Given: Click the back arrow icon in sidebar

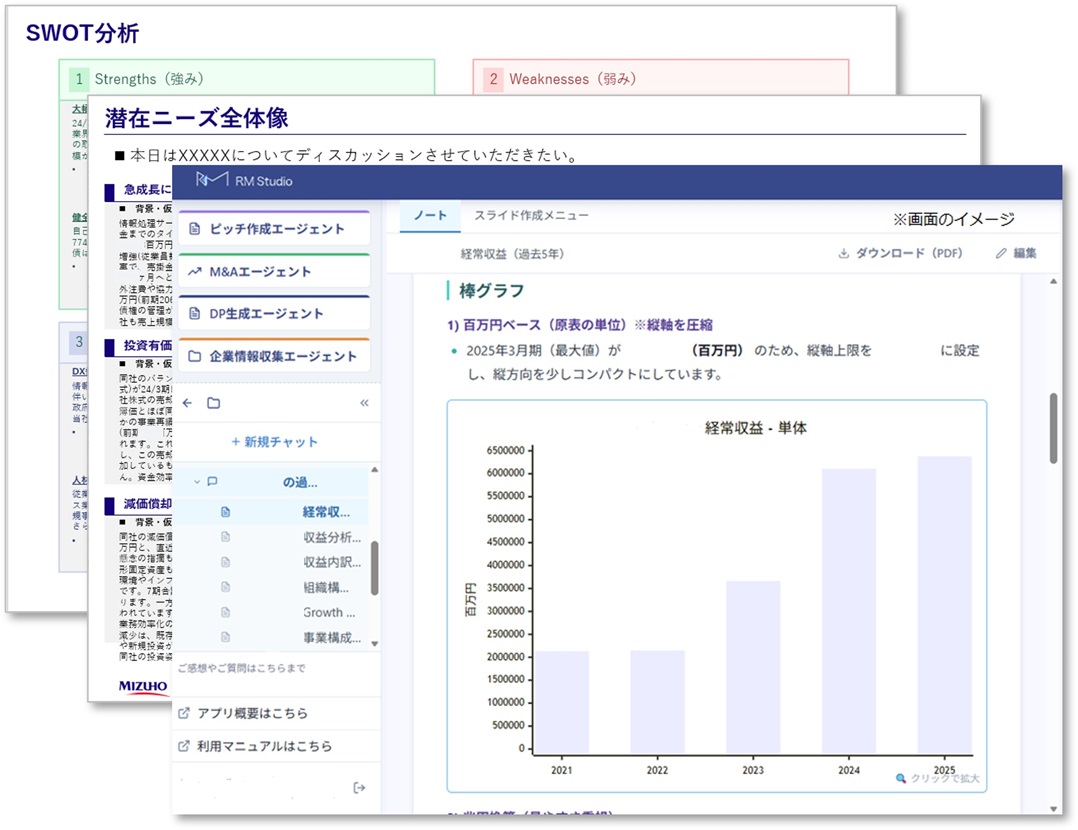Looking at the screenshot, I should [x=187, y=403].
